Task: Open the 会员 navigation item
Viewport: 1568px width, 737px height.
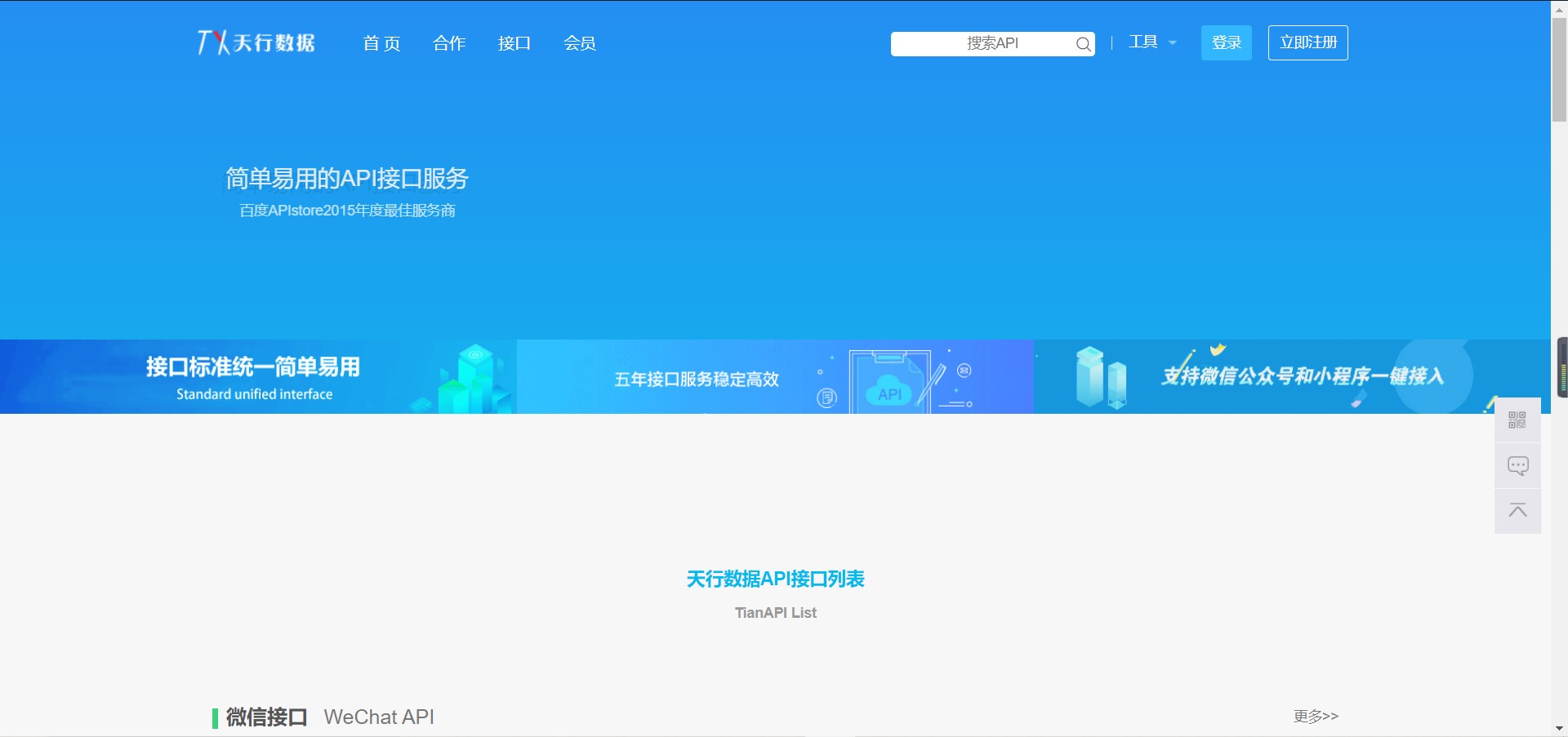Action: [x=580, y=43]
